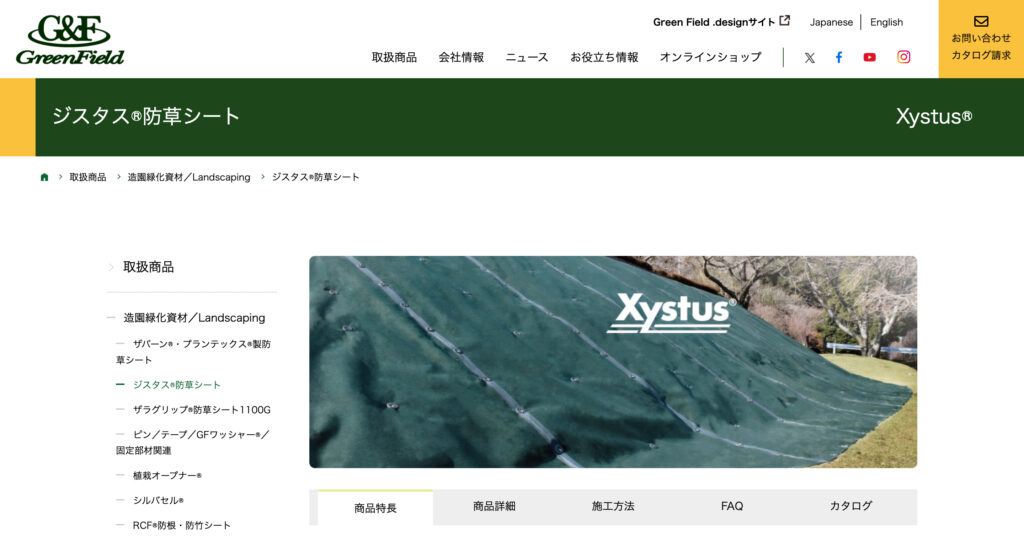The width and height of the screenshot is (1024, 536).
Task: Click the GreenField logo
Action: coord(70,39)
